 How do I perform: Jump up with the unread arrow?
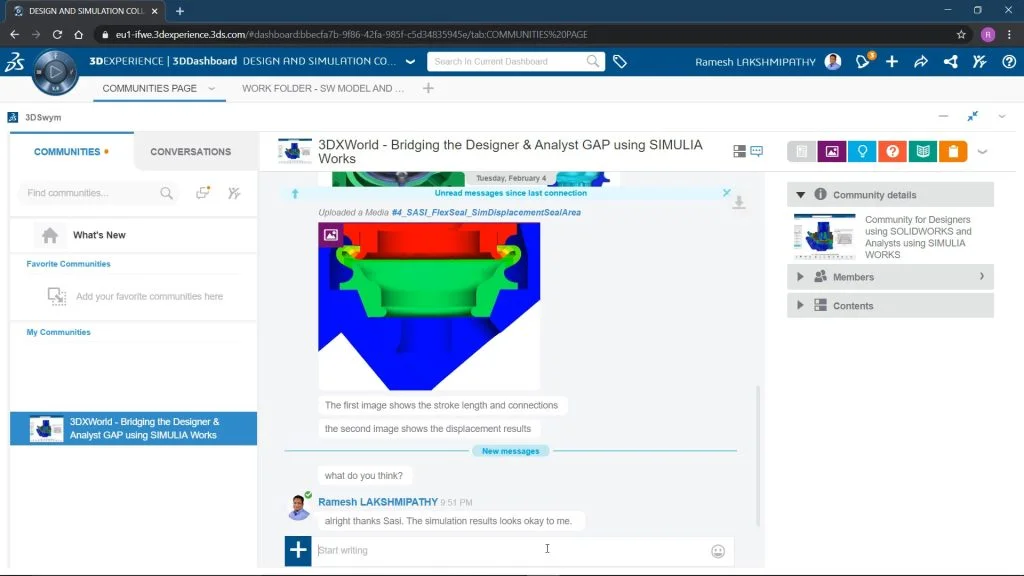[295, 193]
